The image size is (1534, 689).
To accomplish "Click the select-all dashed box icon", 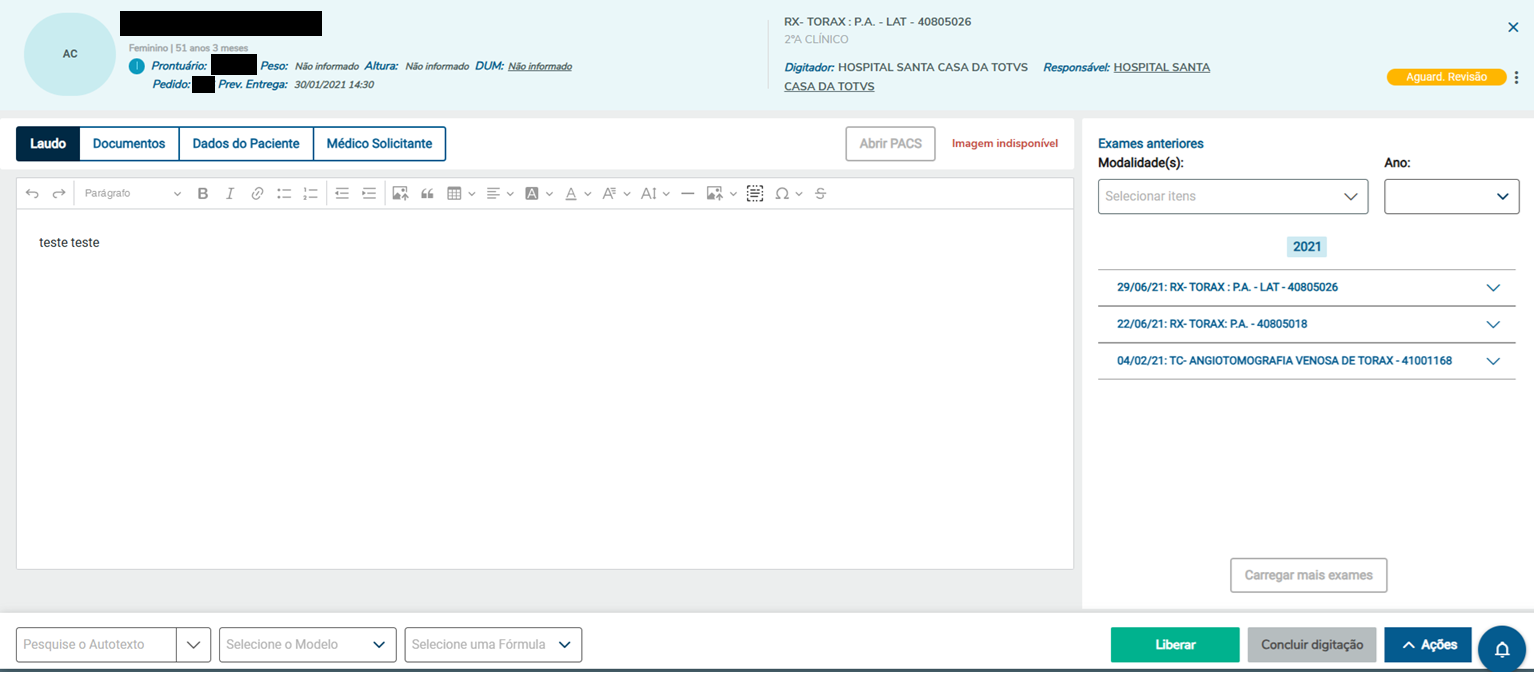I will (x=755, y=194).
